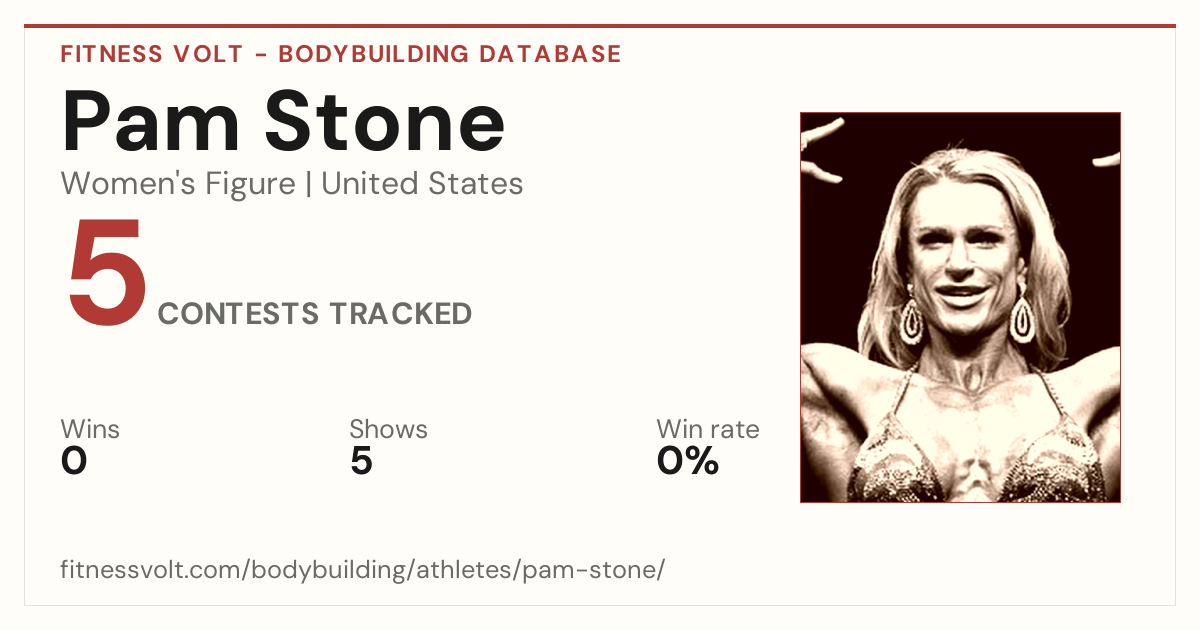Viewport: 1200px width, 630px height.
Task: Select the United States country text
Action: point(422,184)
